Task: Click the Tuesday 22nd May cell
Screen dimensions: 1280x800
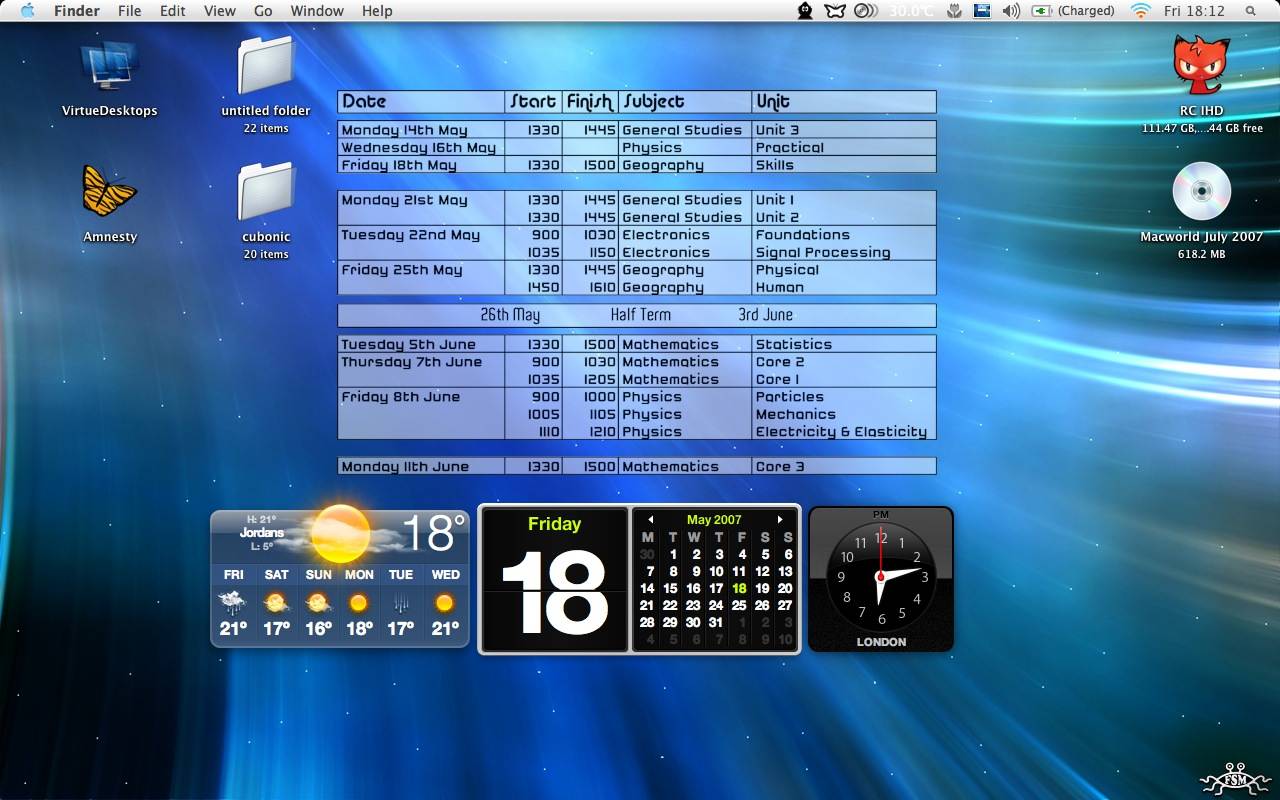Action: coord(421,236)
